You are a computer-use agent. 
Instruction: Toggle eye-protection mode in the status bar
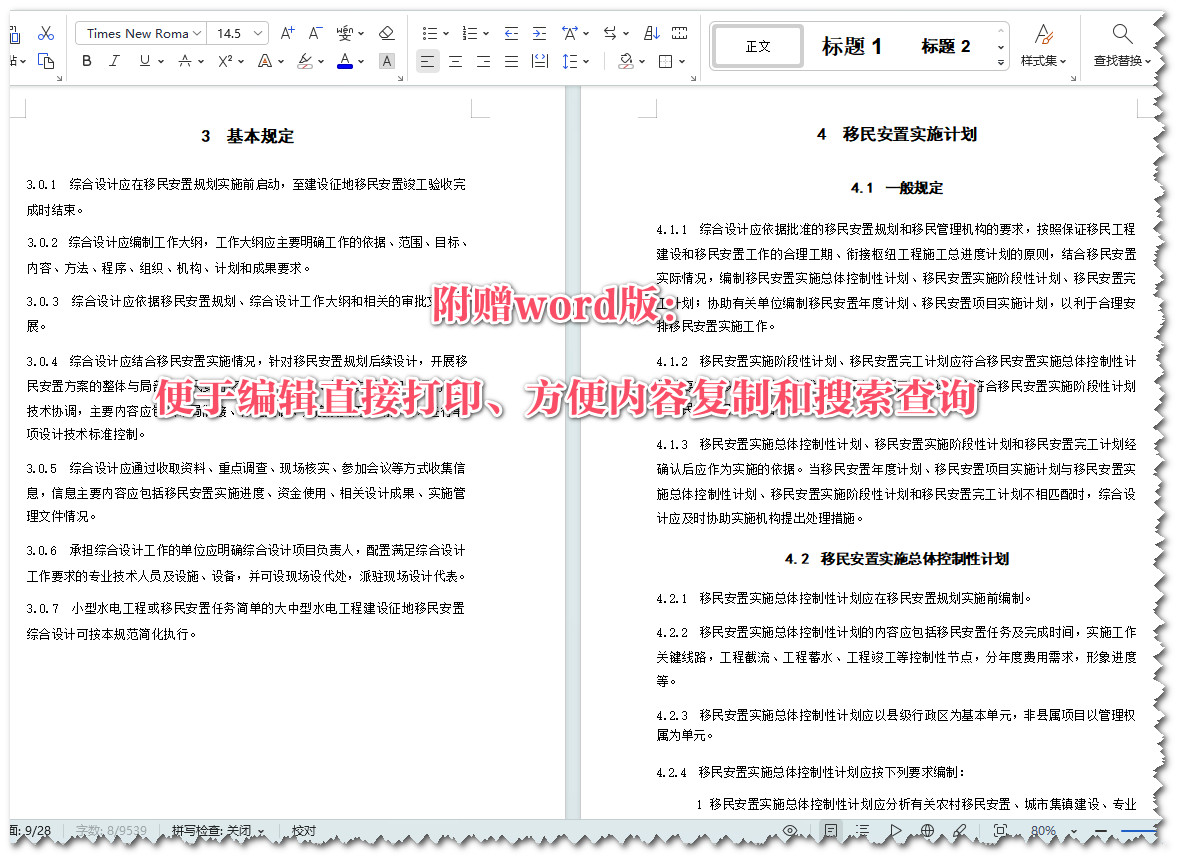[x=789, y=831]
